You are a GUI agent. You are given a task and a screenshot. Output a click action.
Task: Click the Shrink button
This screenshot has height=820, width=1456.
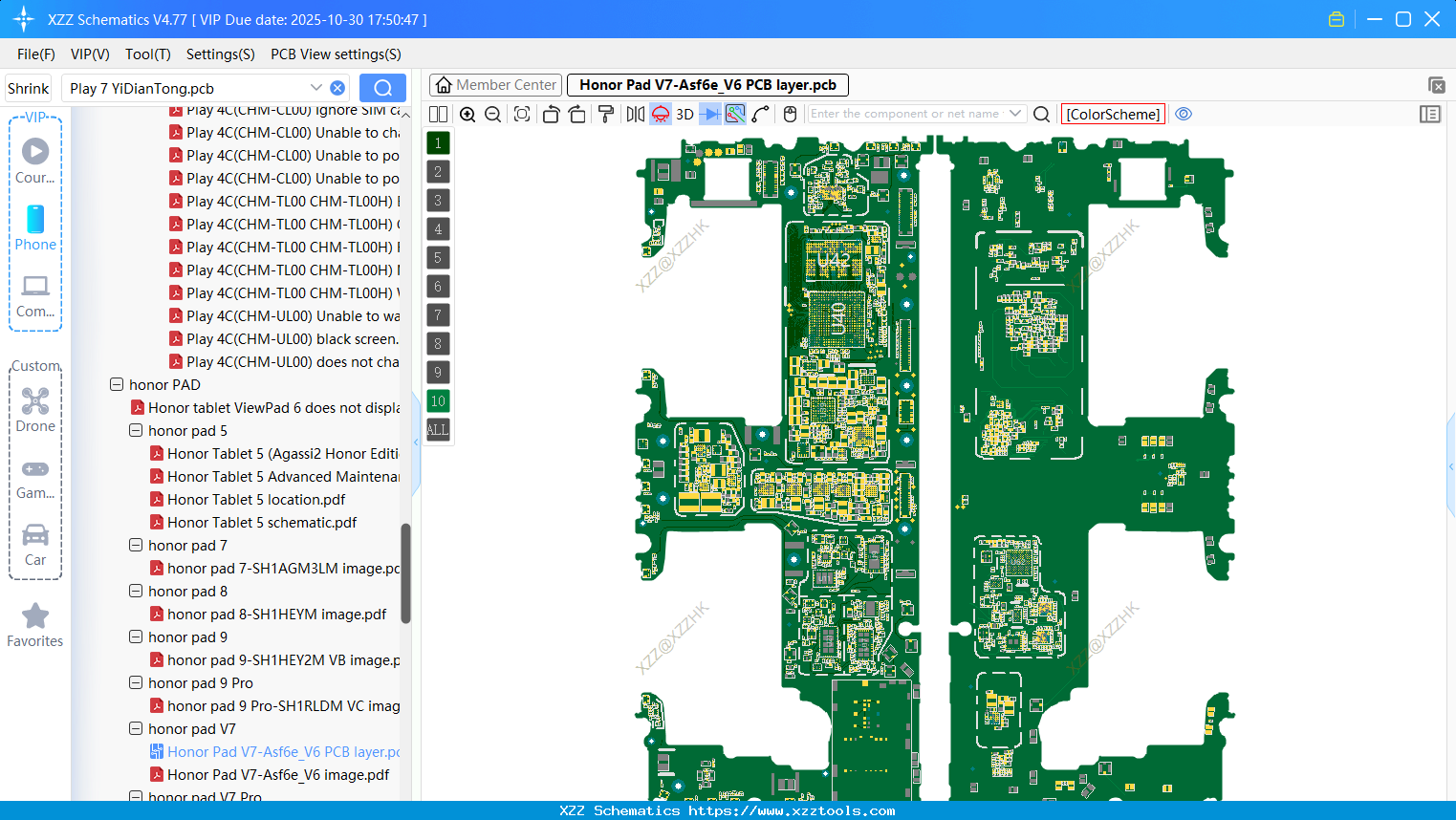[x=29, y=88]
